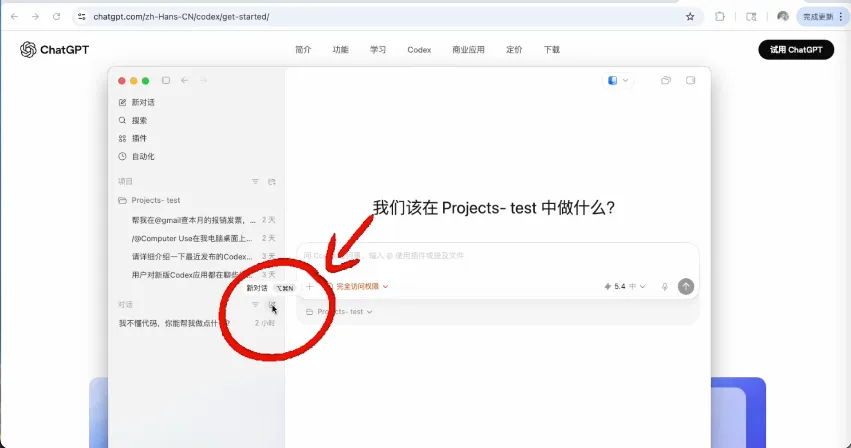Open conversation 用户对新版Codex应用都在聊些

[x=196, y=275]
